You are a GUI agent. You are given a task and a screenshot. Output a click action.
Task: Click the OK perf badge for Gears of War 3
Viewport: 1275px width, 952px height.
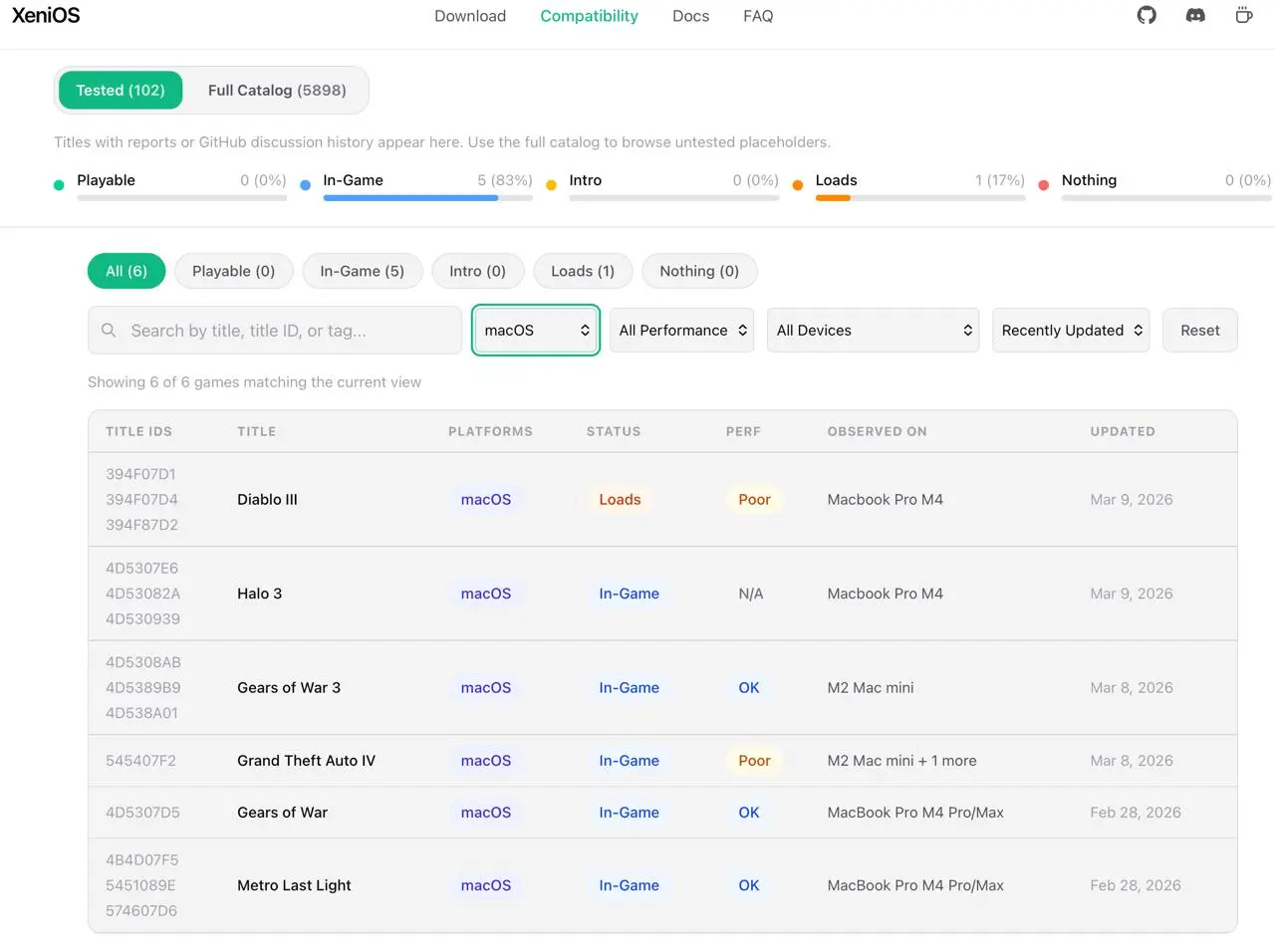pos(749,688)
